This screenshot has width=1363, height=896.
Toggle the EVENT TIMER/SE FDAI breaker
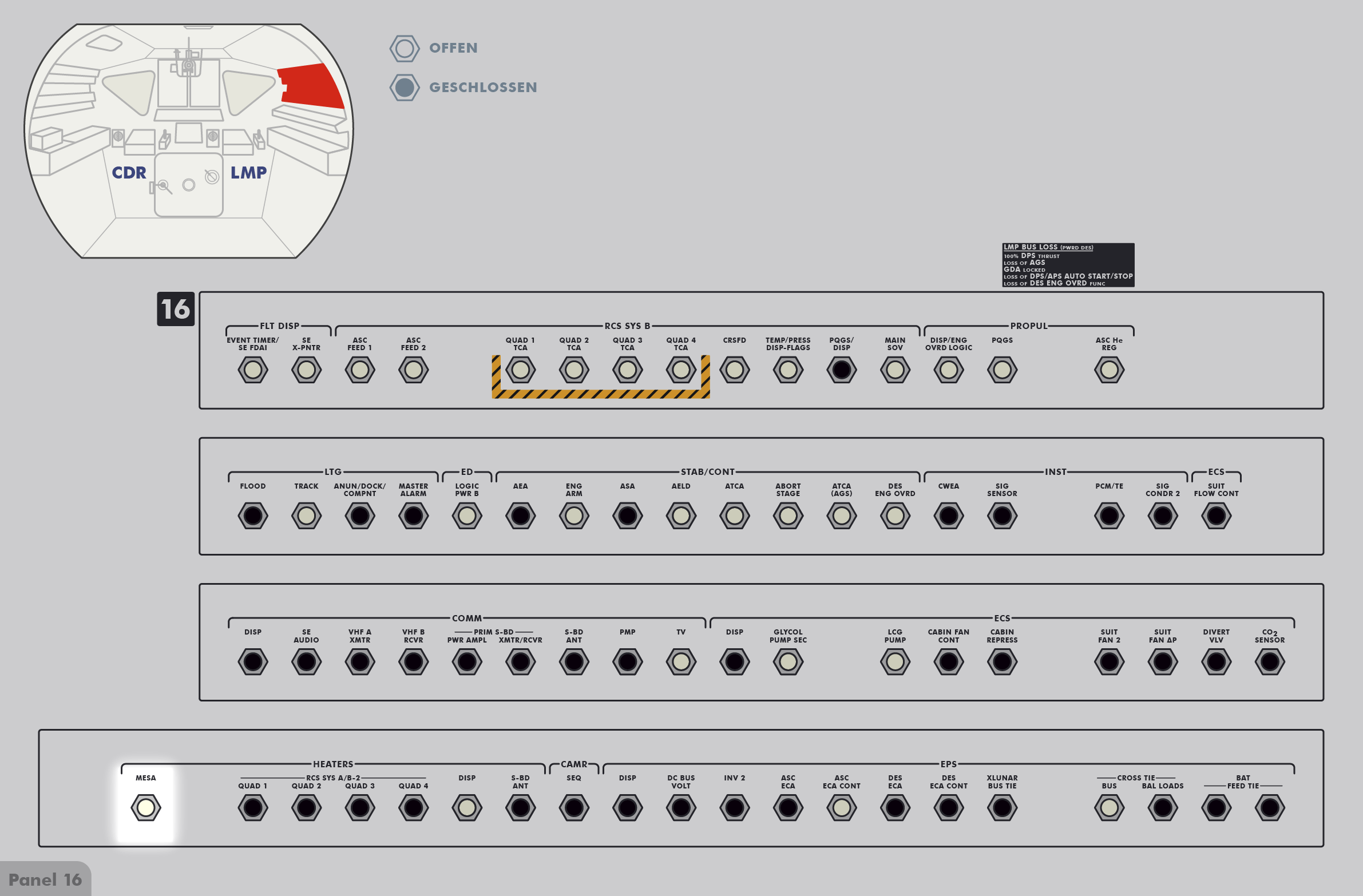pos(252,370)
